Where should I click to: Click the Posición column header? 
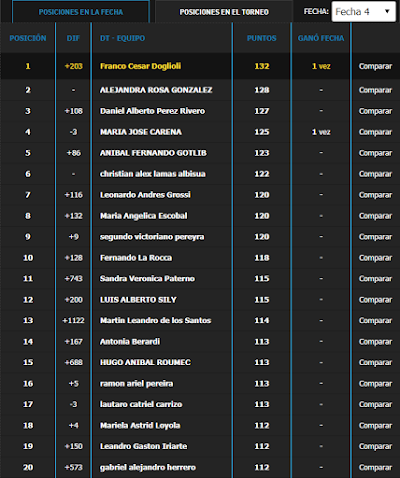coord(28,38)
